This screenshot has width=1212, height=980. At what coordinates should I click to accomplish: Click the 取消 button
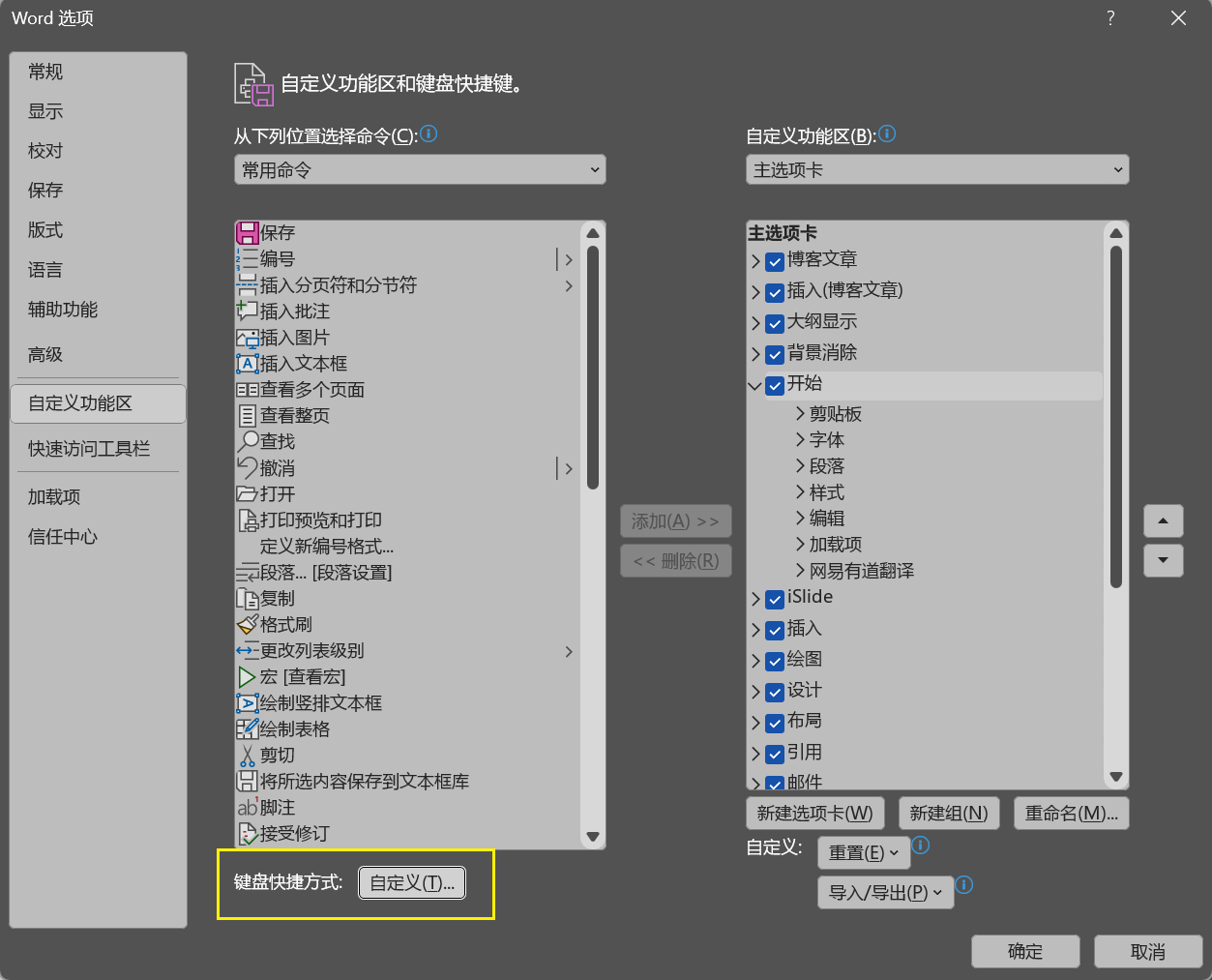[1148, 951]
